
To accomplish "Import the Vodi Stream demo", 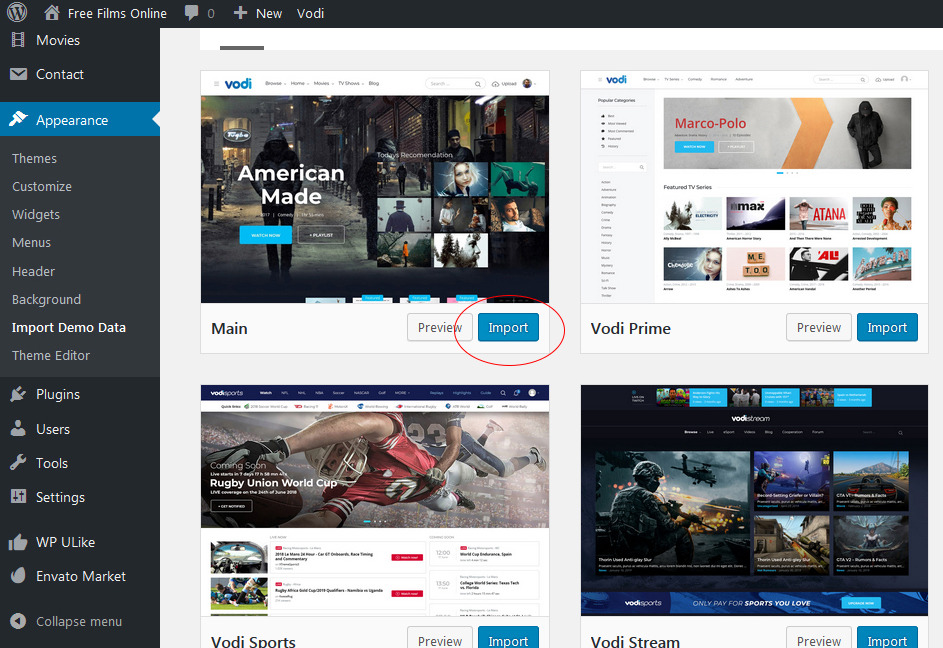I will click(887, 638).
